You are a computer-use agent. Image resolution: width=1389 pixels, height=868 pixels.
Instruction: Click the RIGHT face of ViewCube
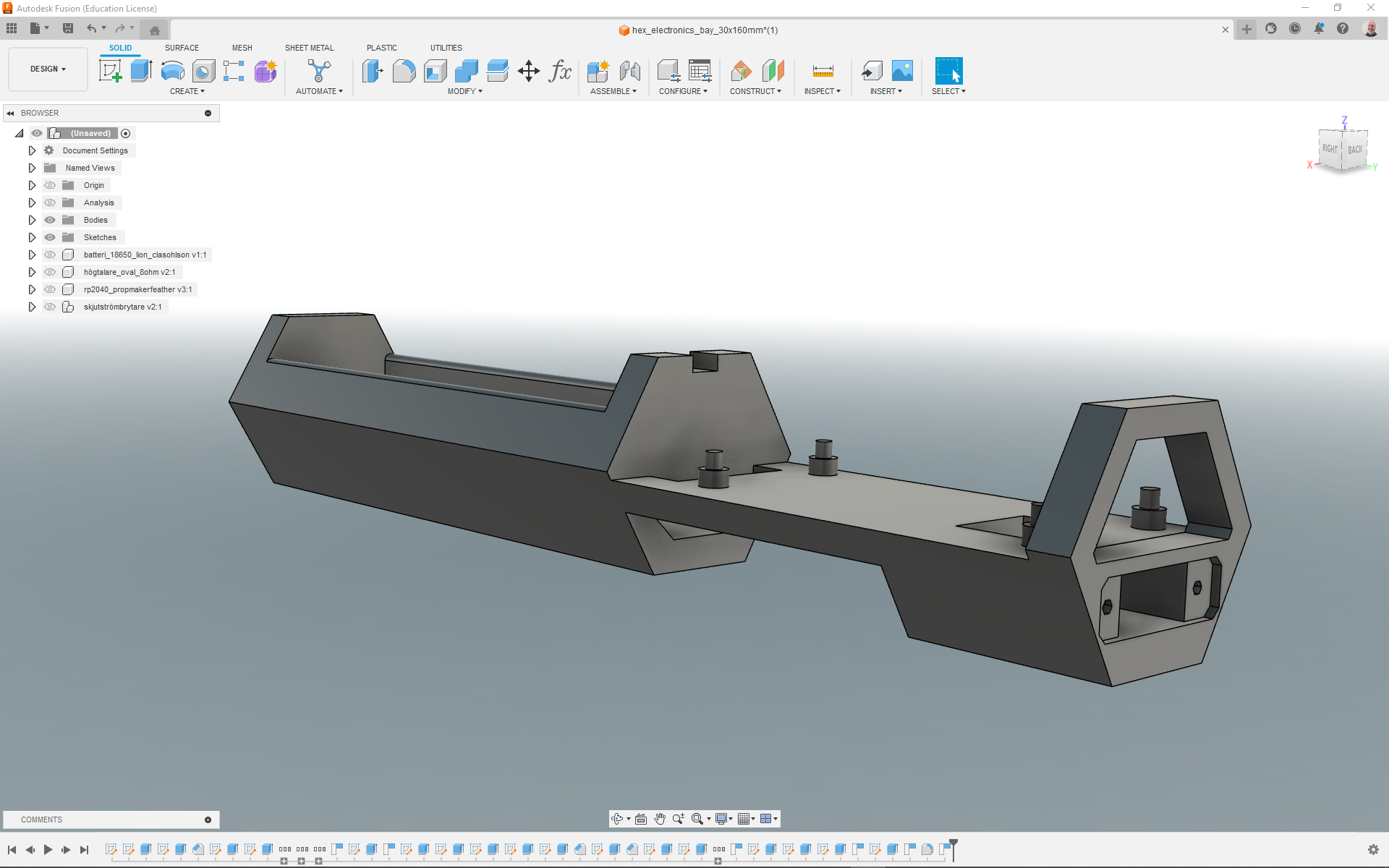pyautogui.click(x=1330, y=149)
